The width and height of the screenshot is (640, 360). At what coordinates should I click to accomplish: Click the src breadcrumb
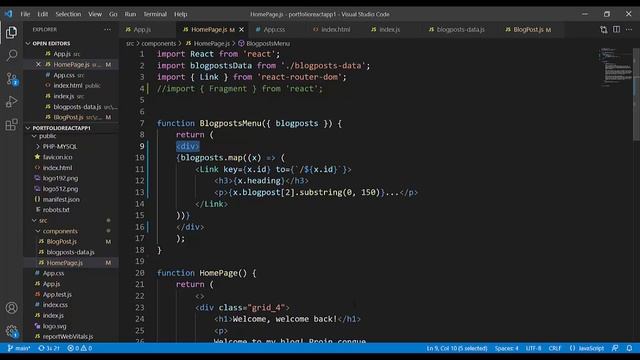coord(130,43)
